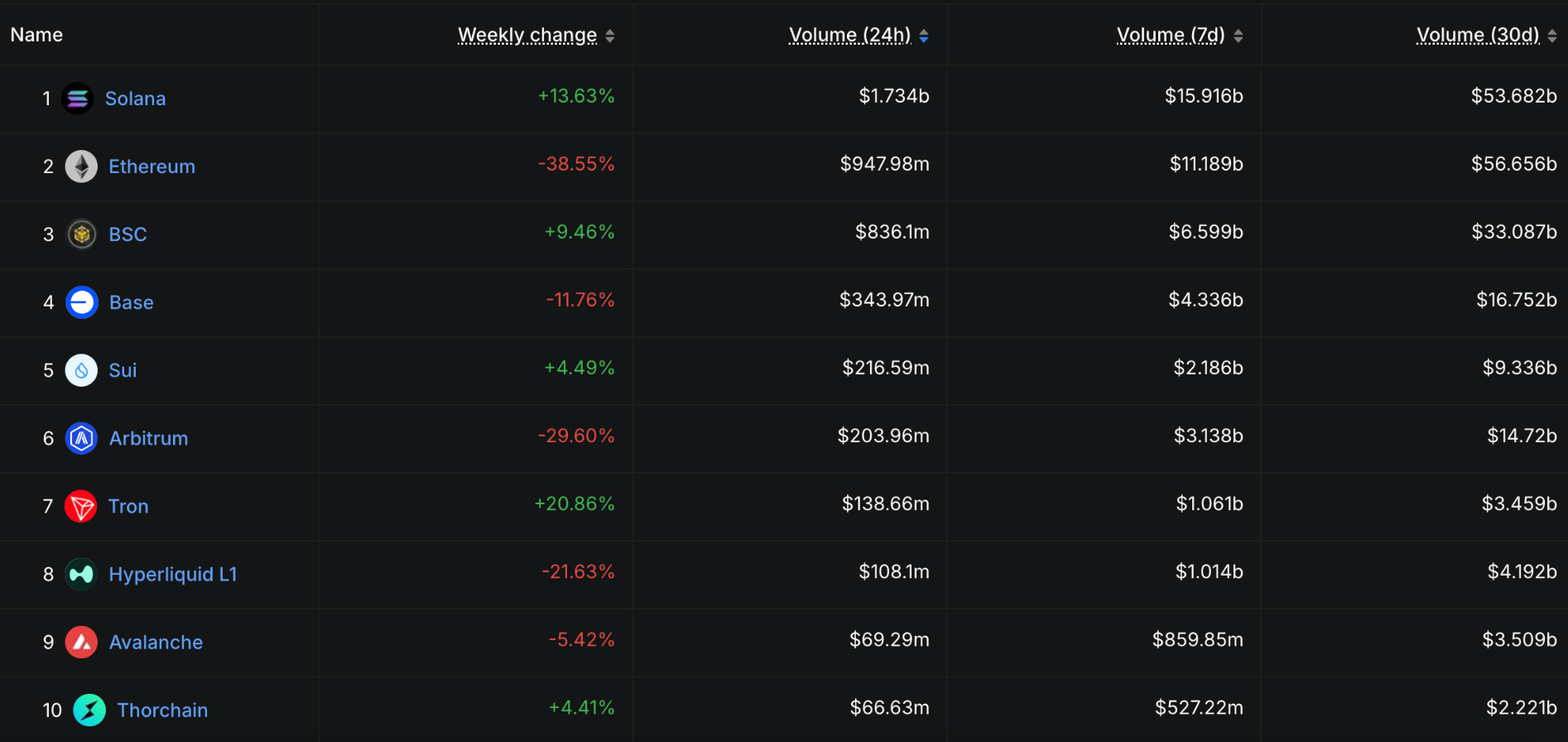Click the Hyperliquid L1 logo icon

81,574
